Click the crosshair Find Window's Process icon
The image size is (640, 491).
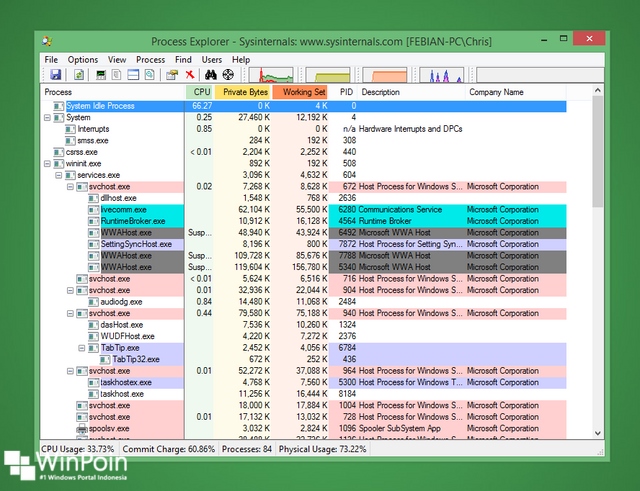[228, 75]
